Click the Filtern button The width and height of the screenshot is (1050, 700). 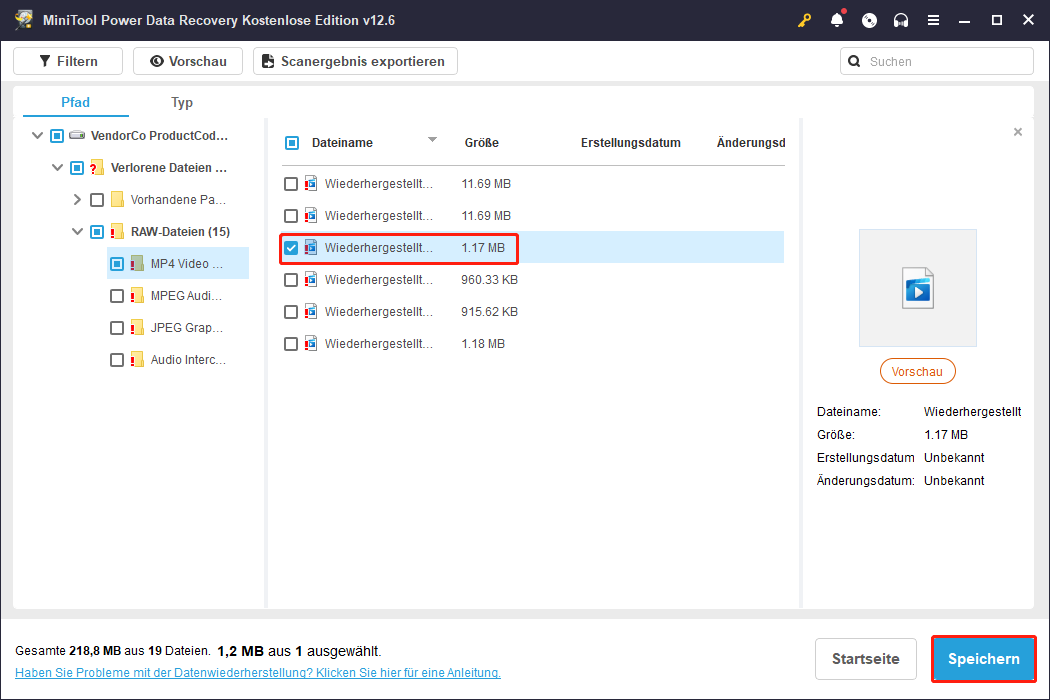tap(68, 61)
